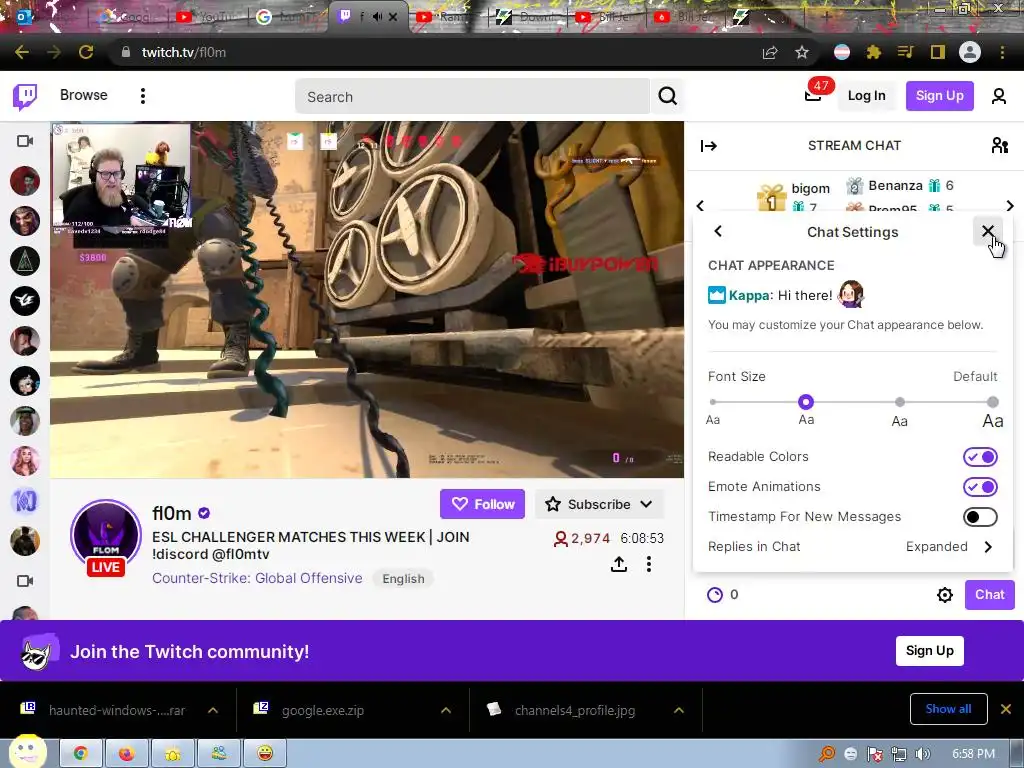Image resolution: width=1024 pixels, height=768 pixels.
Task: Select the smallest font size slider stop
Action: [712, 402]
